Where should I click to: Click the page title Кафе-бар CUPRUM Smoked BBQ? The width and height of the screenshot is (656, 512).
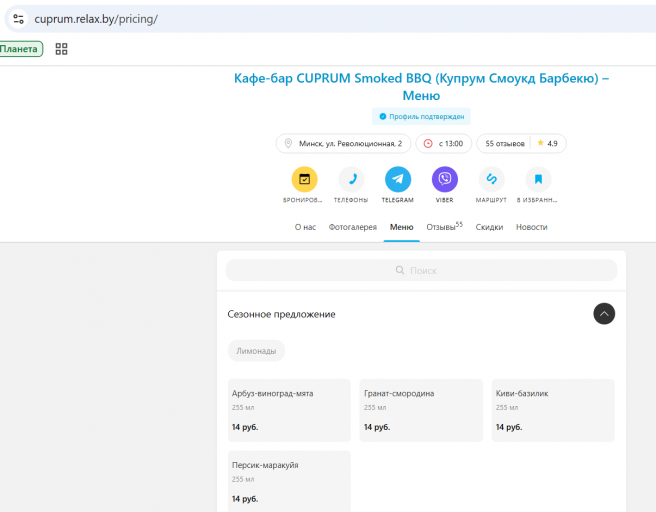coord(421,87)
